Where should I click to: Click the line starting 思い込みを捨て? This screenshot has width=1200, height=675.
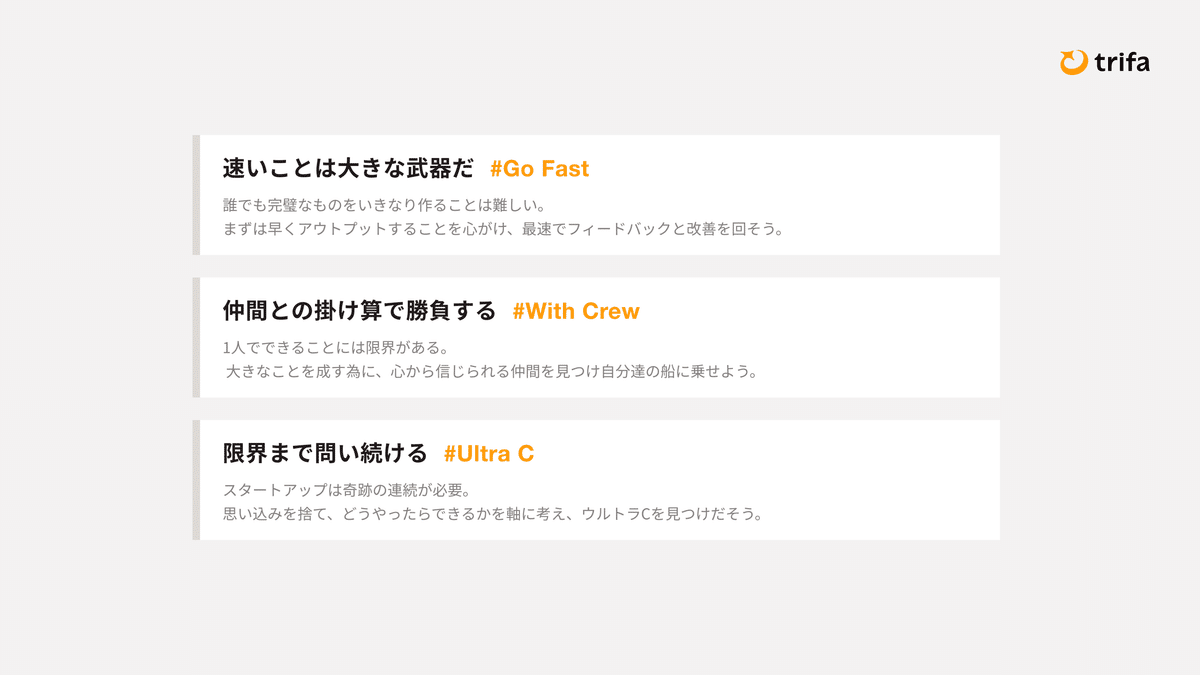[x=493, y=515]
